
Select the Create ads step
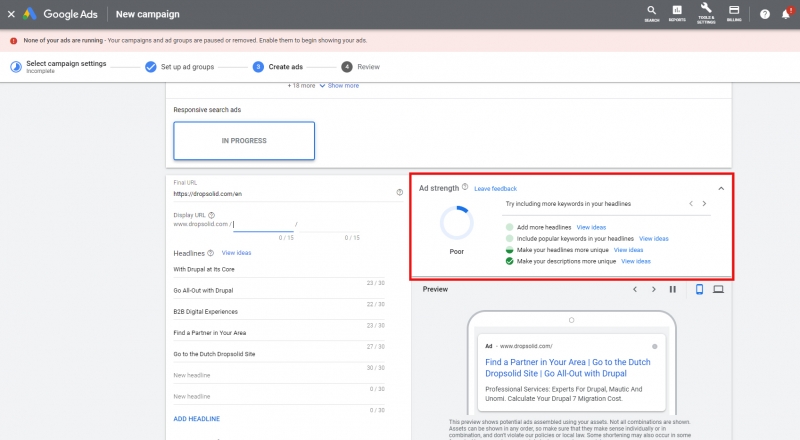click(278, 67)
